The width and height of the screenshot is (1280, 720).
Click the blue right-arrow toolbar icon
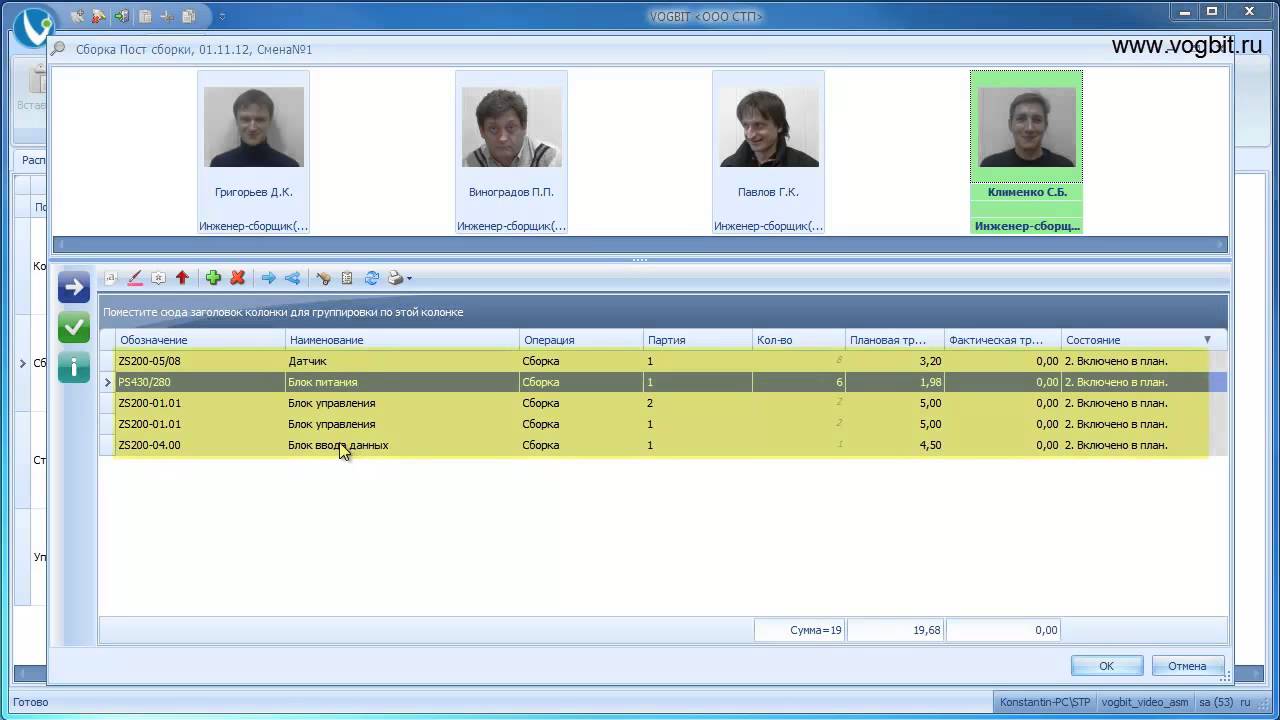268,278
